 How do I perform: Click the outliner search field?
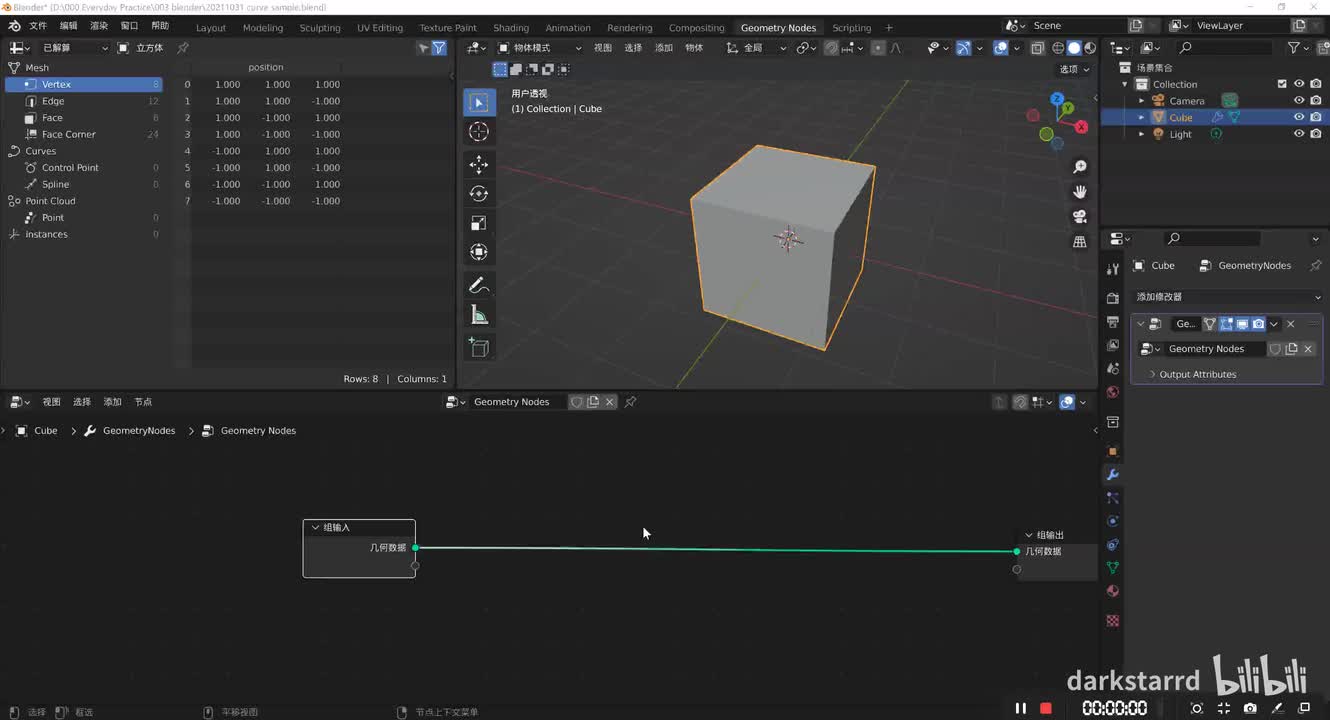pyautogui.click(x=1225, y=48)
